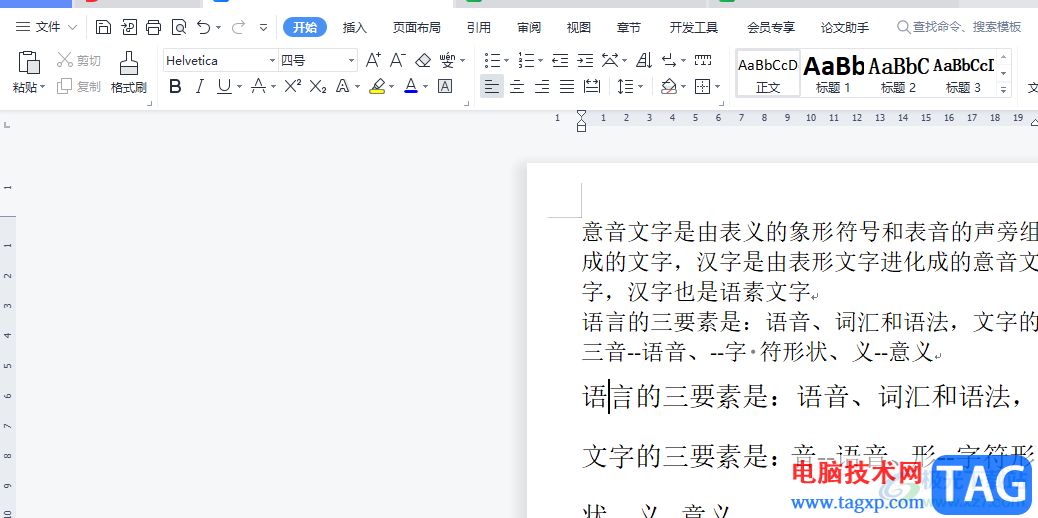Open the 引用 tab
This screenshot has height=518, width=1038.
[x=479, y=28]
